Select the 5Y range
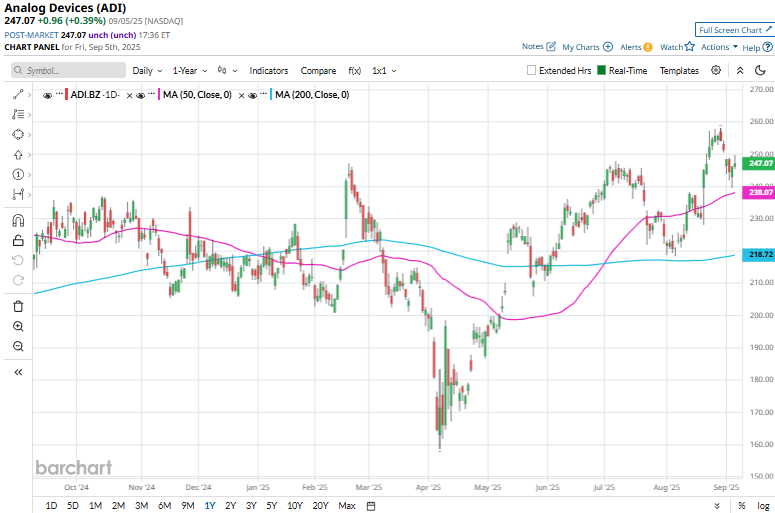Viewport: 775px width, 513px height. coord(272,506)
